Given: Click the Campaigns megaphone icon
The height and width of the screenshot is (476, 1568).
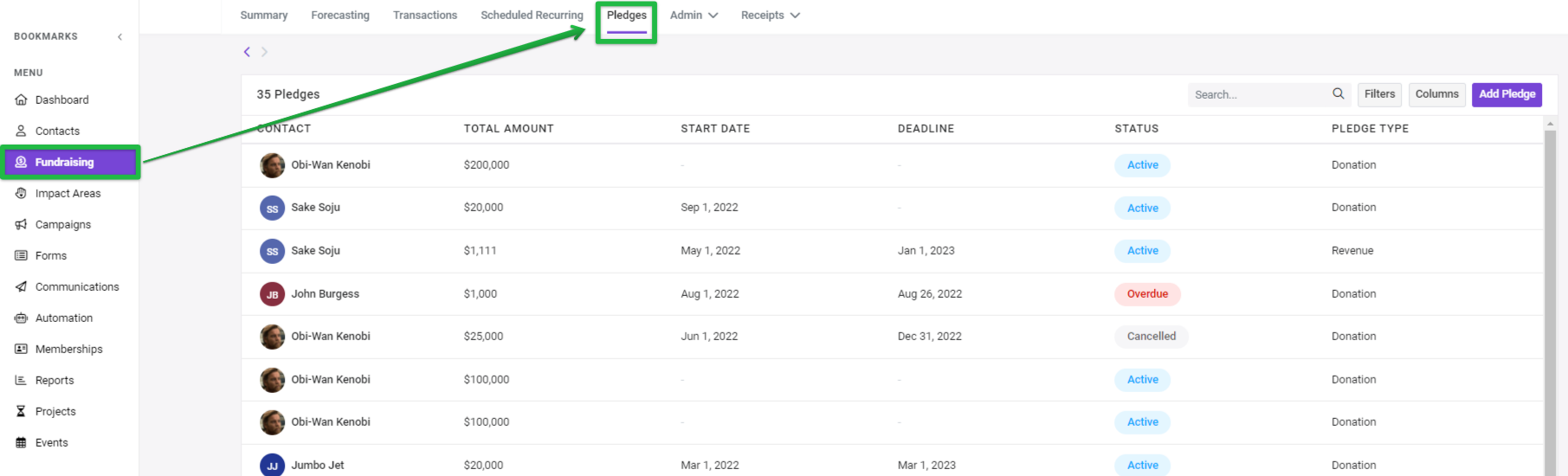Looking at the screenshot, I should click(x=21, y=224).
